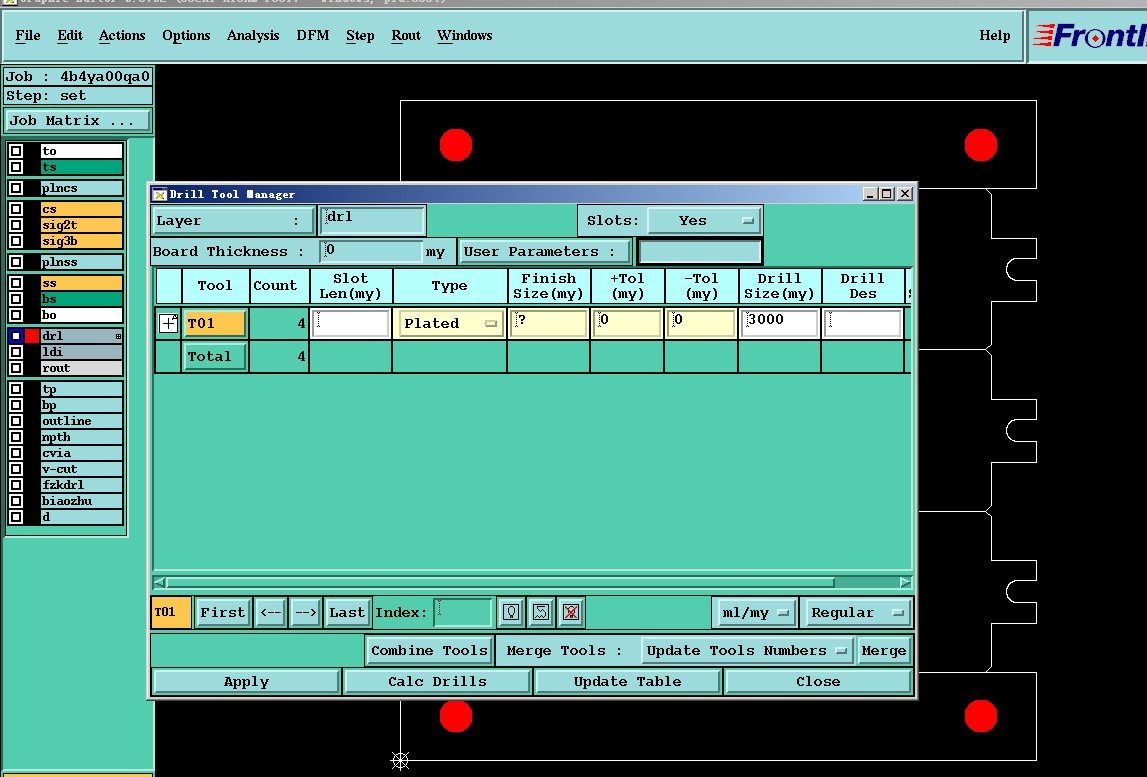The image size is (1147, 777).
Task: Click the Layer button in Drill Tool Manager
Action: tap(232, 220)
